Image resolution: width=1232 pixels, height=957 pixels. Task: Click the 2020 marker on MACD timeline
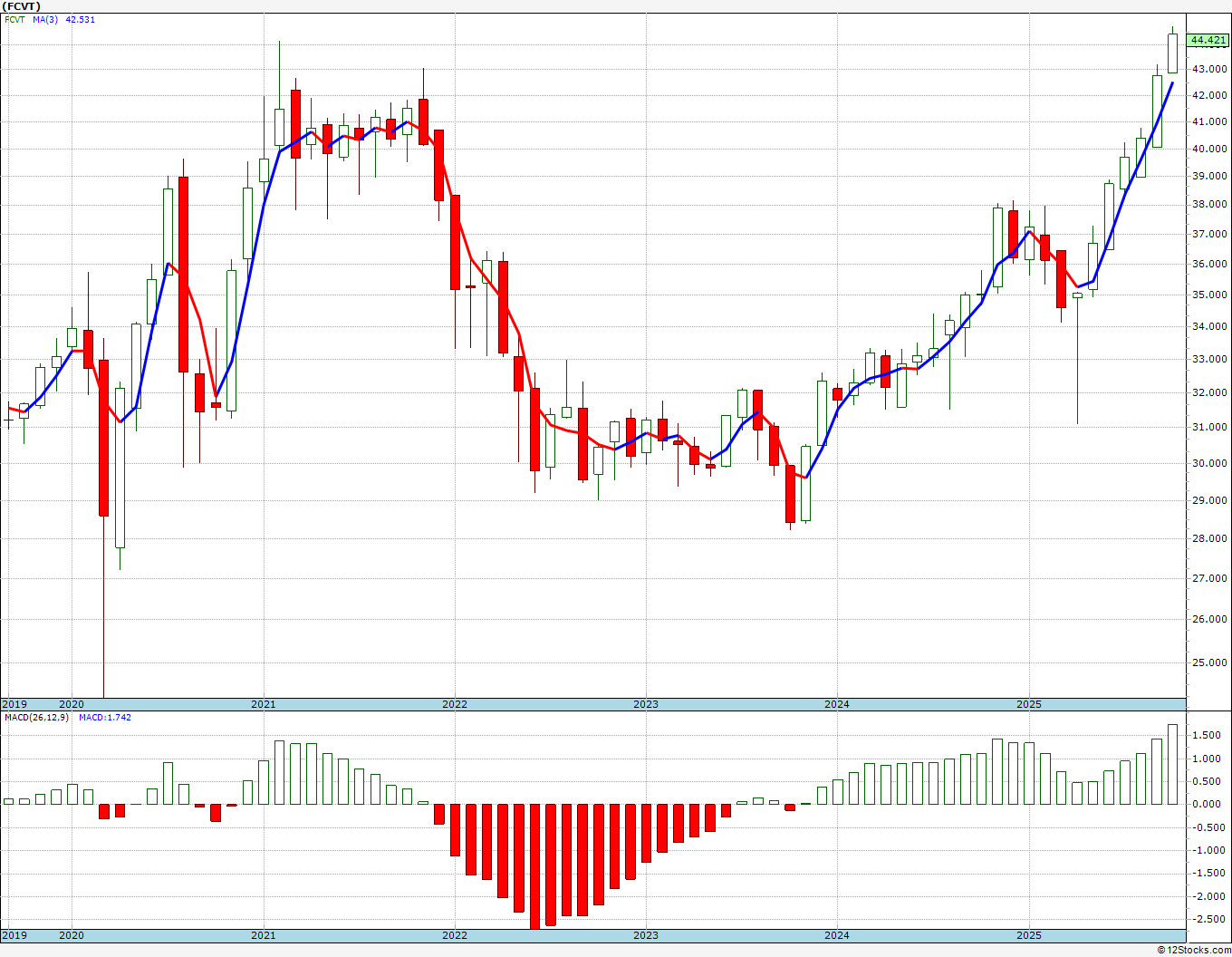pyautogui.click(x=72, y=935)
